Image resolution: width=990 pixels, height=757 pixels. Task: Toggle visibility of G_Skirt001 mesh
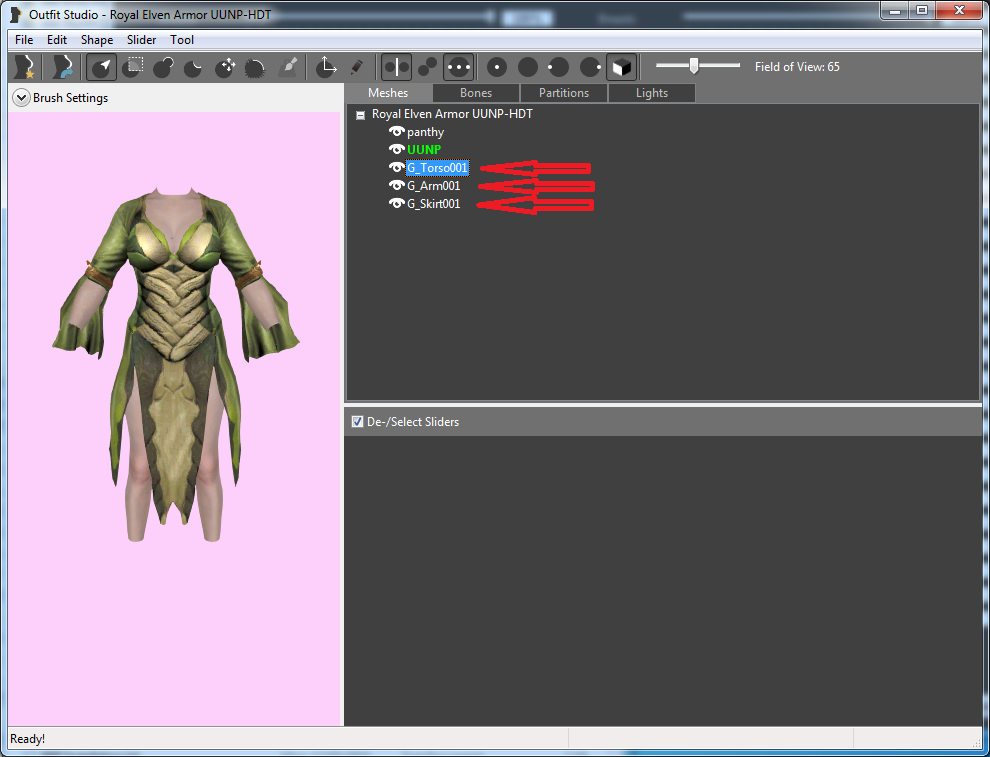point(397,203)
